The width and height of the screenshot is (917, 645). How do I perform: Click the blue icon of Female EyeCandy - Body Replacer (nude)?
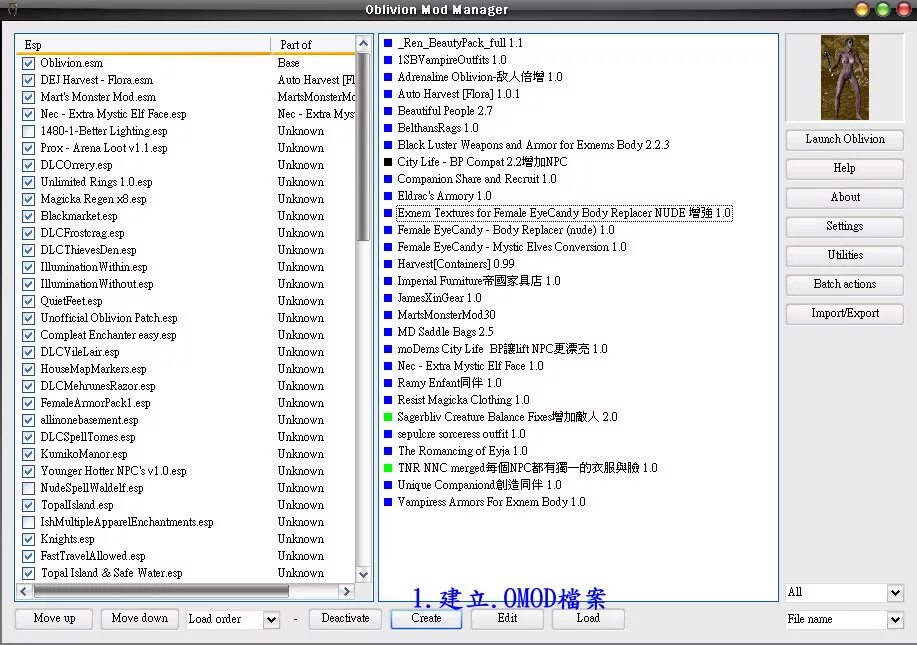pos(388,230)
